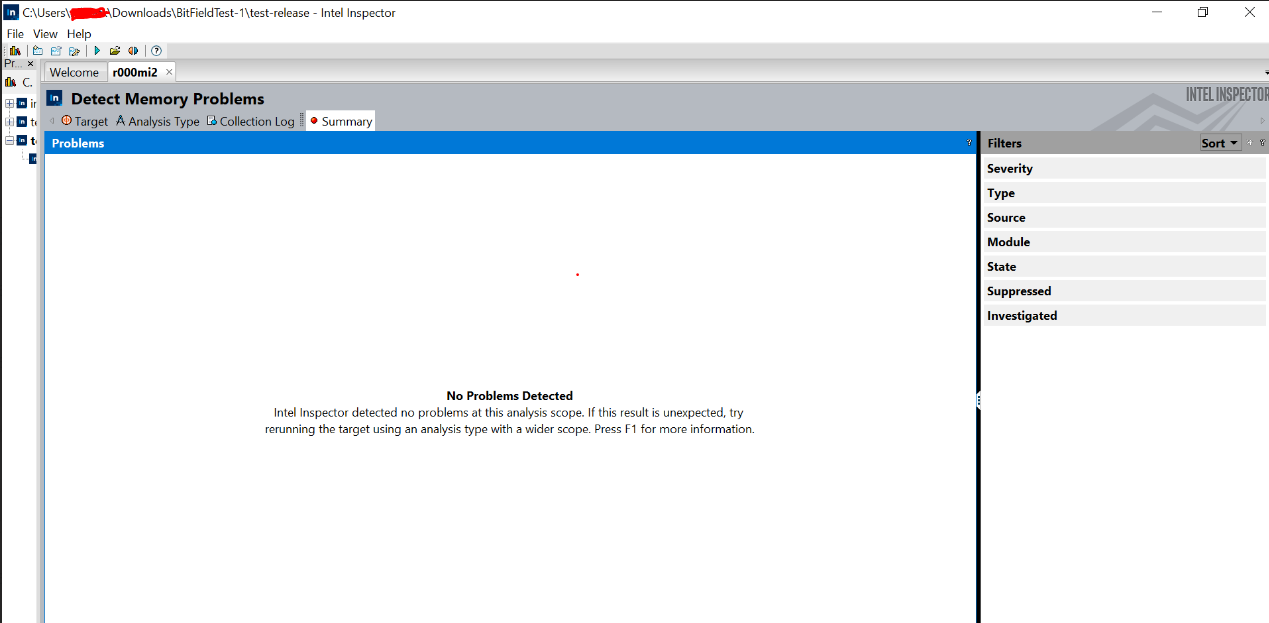The image size is (1269, 623).
Task: Pin the Filters panel using its pin icon
Action: click(x=1248, y=143)
